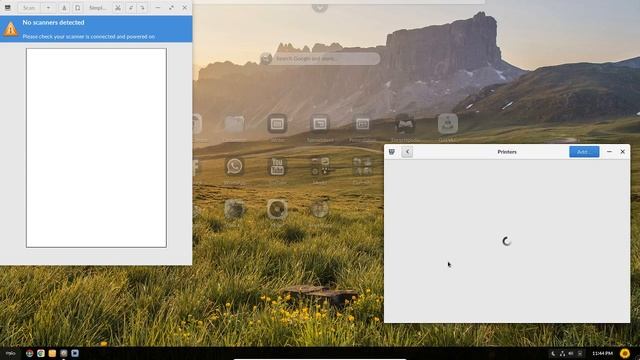
Task: Click the 11:44 PM clock
Action: [x=602, y=353]
